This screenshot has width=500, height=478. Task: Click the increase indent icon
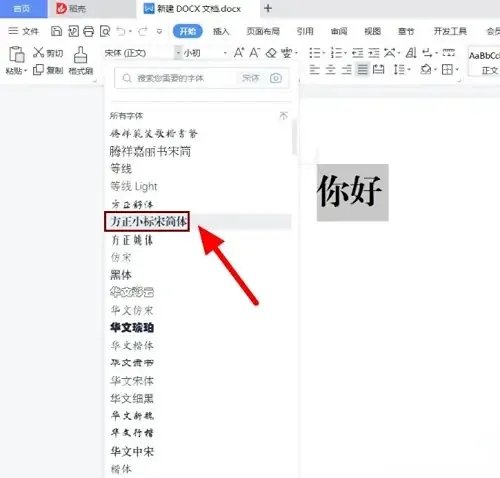point(374,53)
